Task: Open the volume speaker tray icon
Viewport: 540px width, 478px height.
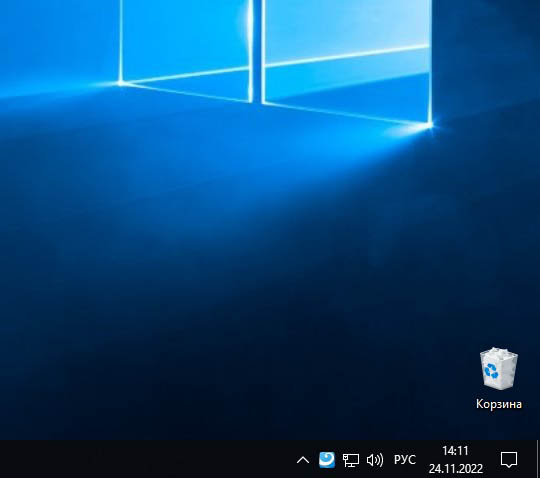Action: (375, 460)
